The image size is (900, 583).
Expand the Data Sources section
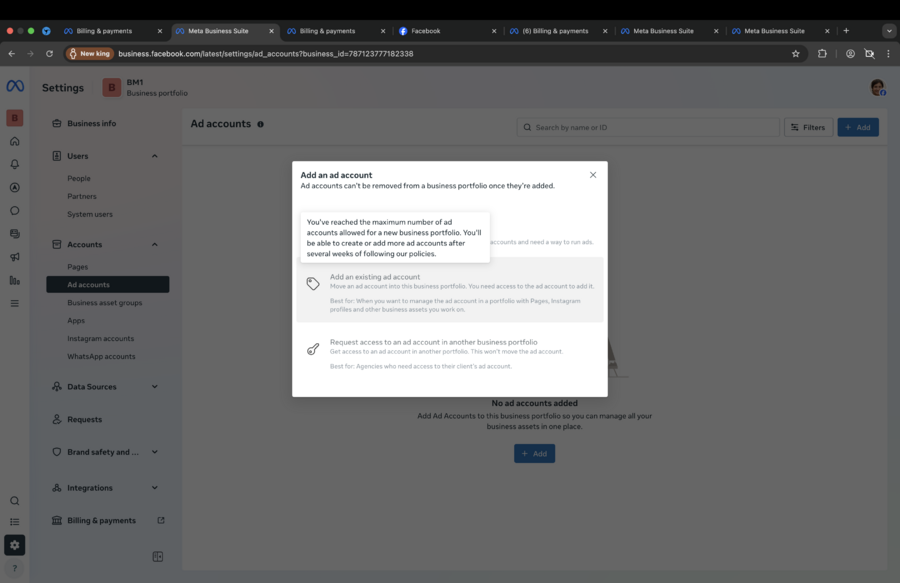155,387
